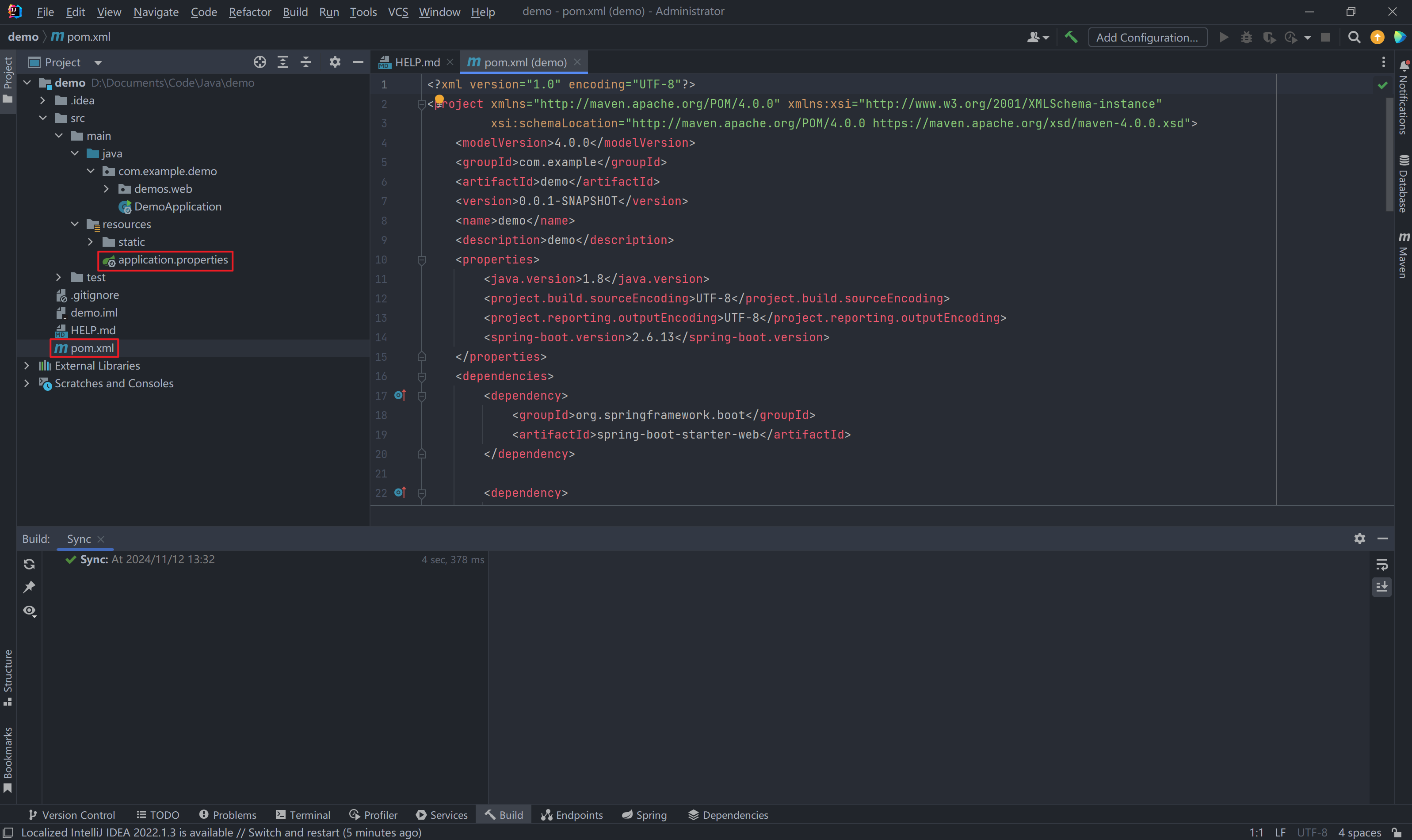
Task: Click Collapse All icon in Project panel
Action: click(x=306, y=62)
